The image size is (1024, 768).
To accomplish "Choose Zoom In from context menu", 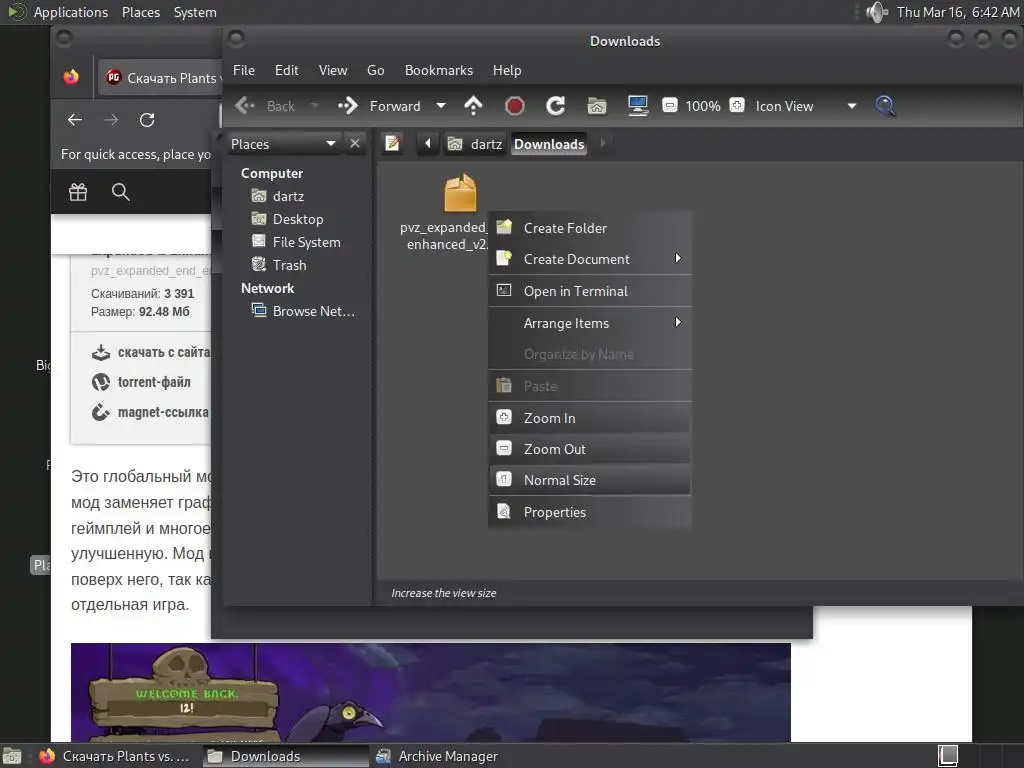I will (590, 417).
